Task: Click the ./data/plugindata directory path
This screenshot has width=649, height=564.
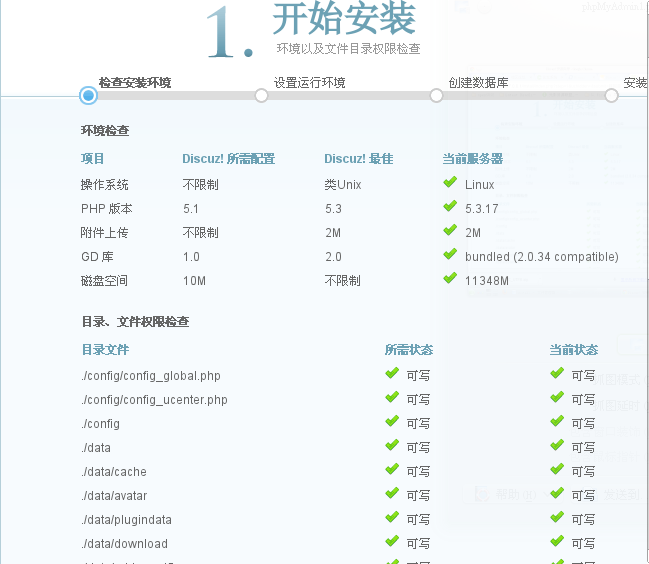Action: coord(127,520)
